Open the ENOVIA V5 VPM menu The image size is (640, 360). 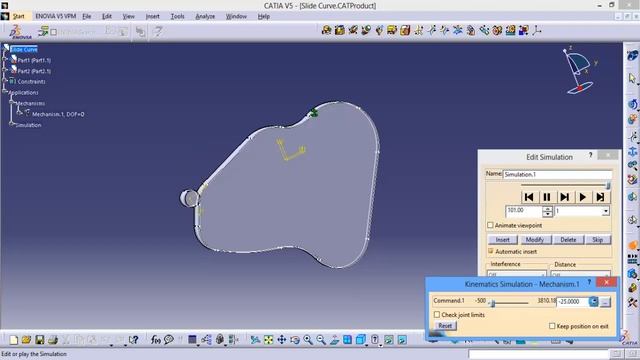click(56, 16)
